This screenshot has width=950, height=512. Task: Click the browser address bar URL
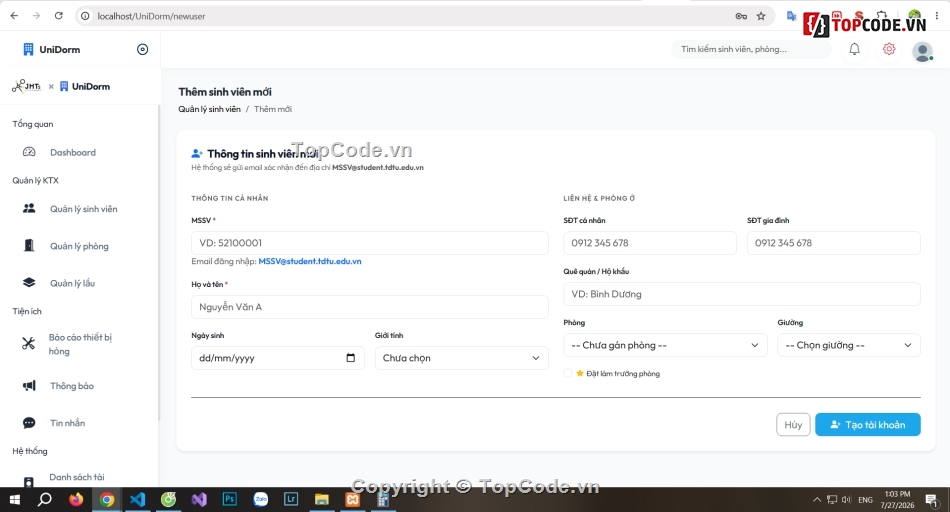point(151,16)
